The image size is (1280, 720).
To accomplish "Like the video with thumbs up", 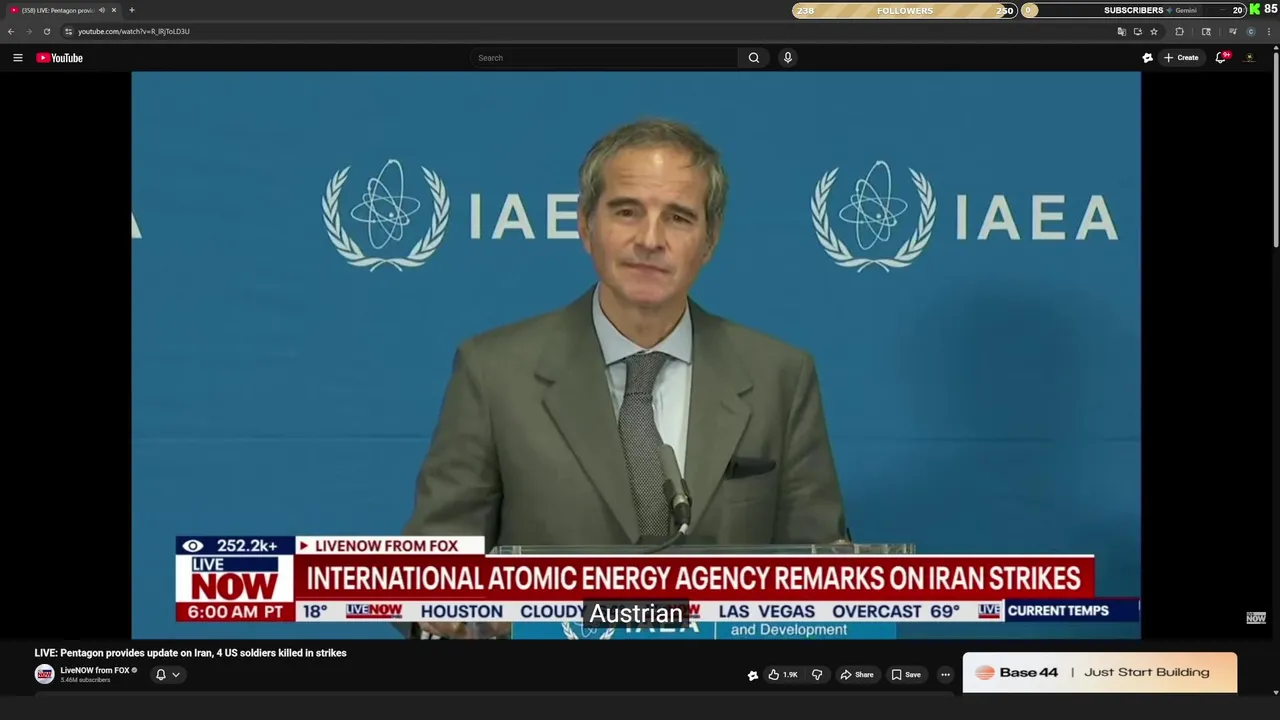I will 782,675.
